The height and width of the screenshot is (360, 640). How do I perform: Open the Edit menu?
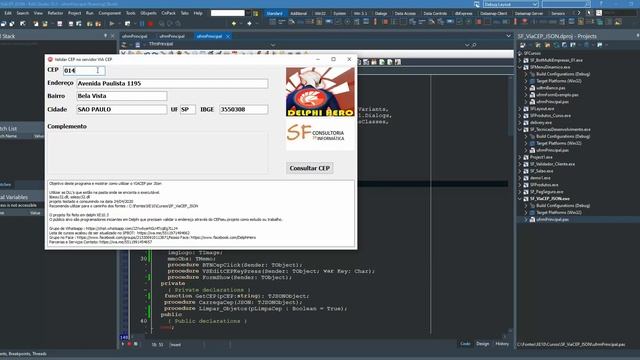(8, 13)
